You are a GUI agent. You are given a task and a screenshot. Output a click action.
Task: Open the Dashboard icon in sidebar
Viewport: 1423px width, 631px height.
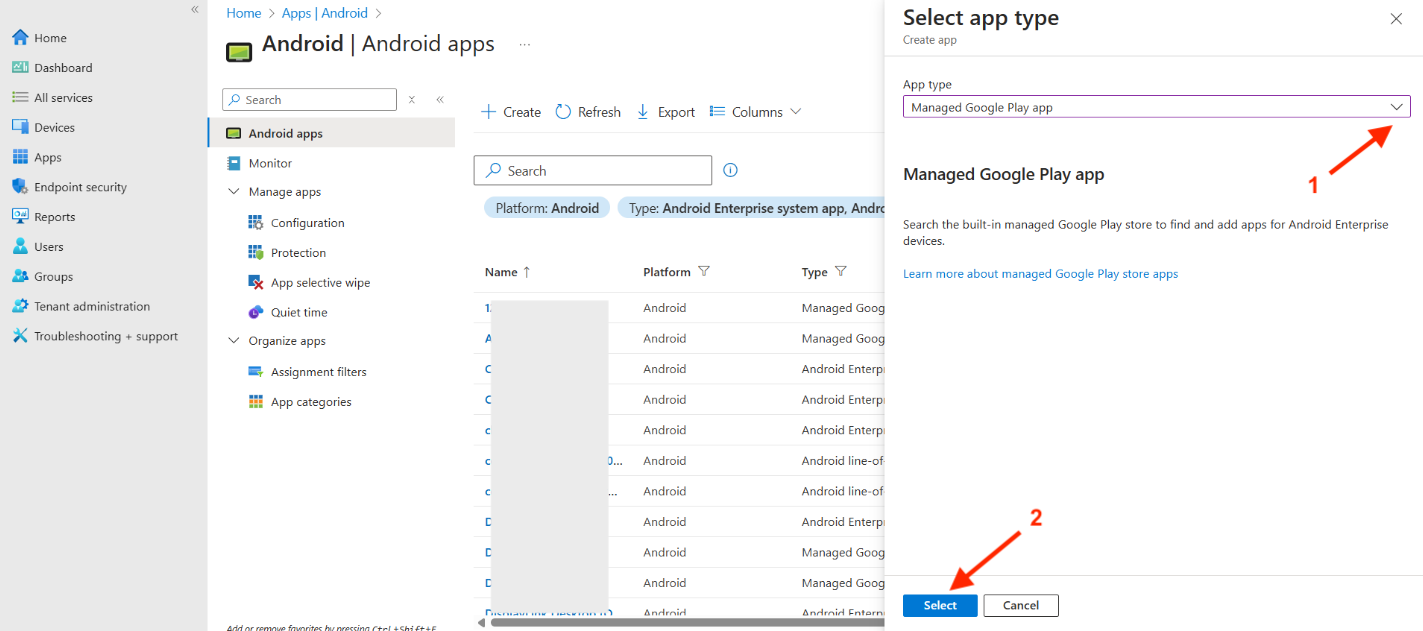(20, 68)
